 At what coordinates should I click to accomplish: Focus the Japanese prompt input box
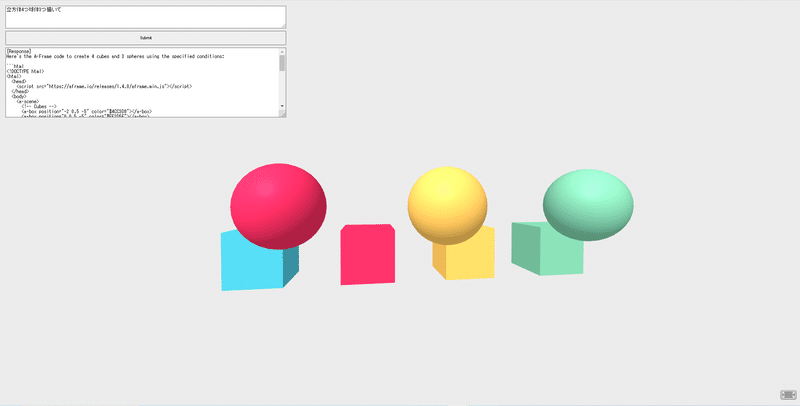coord(146,17)
